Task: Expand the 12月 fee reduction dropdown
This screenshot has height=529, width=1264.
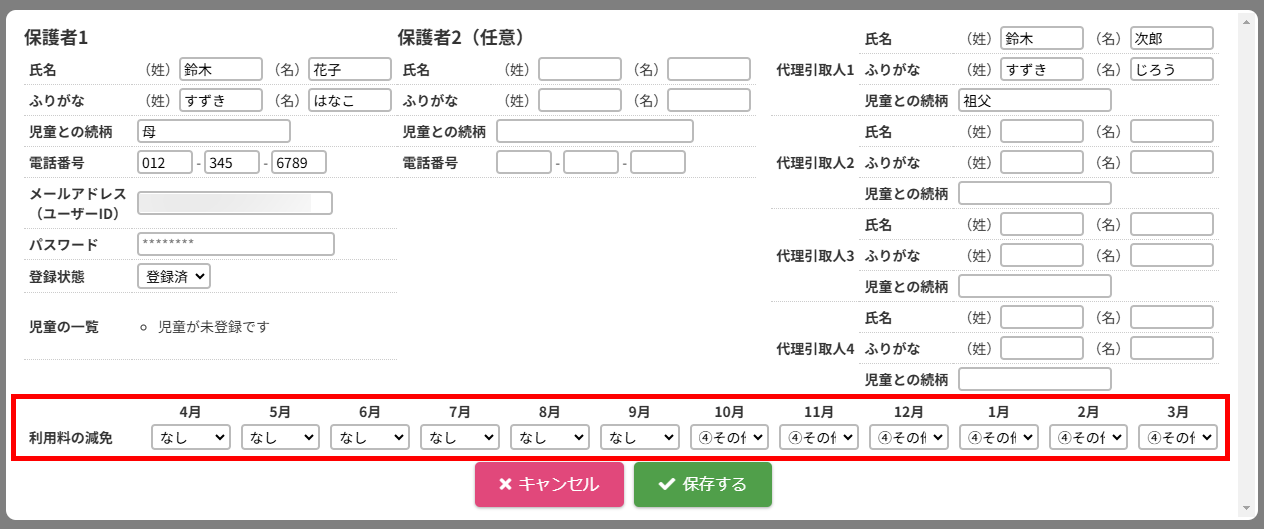Action: pos(909,437)
